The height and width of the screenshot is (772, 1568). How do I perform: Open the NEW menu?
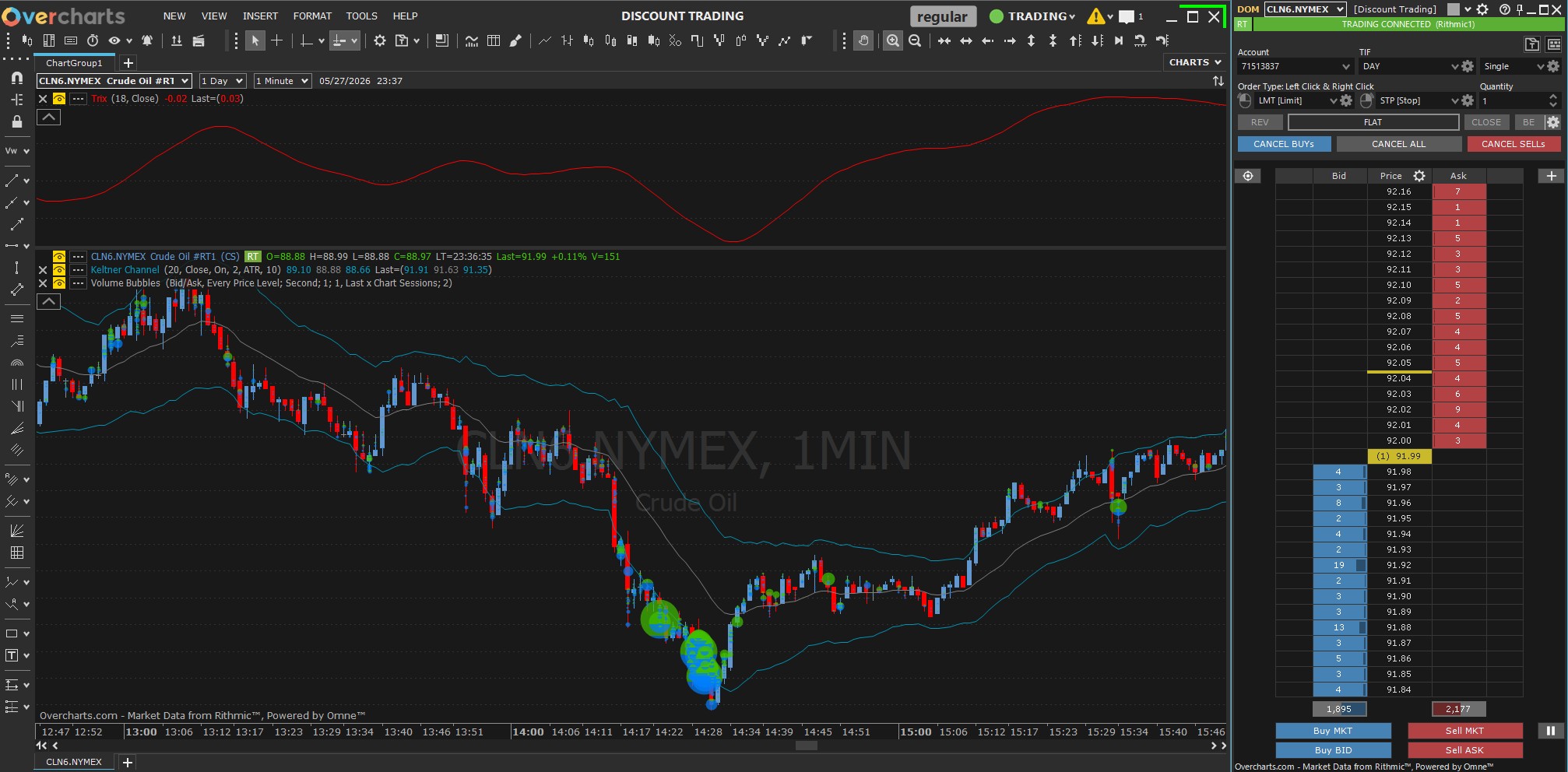[174, 16]
